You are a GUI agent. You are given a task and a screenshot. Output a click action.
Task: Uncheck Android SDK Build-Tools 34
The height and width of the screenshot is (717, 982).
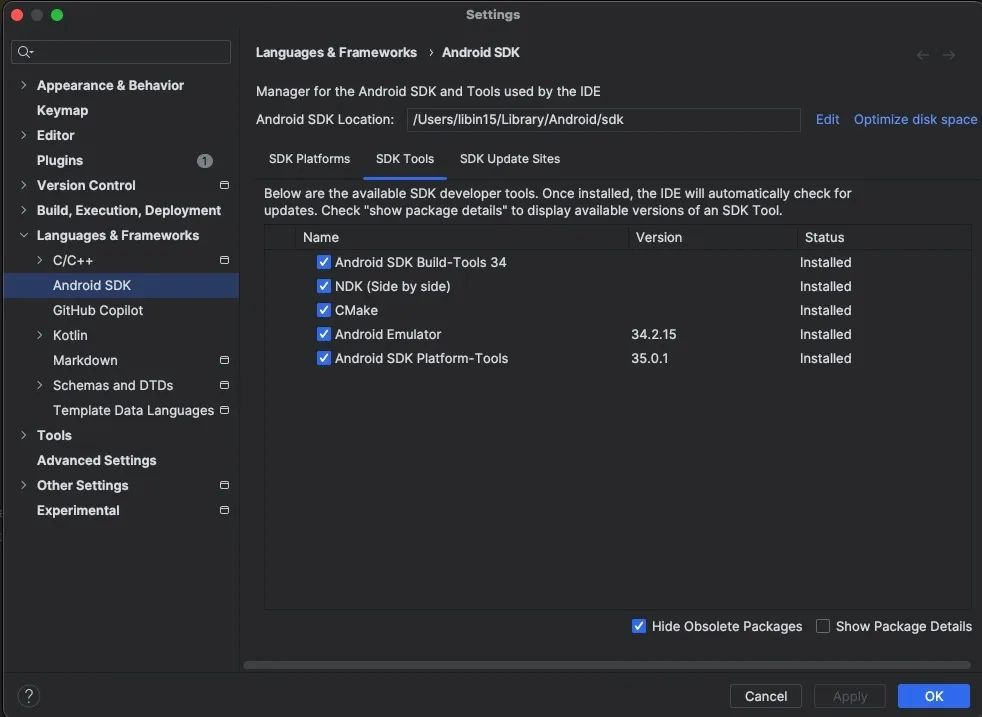pos(324,262)
